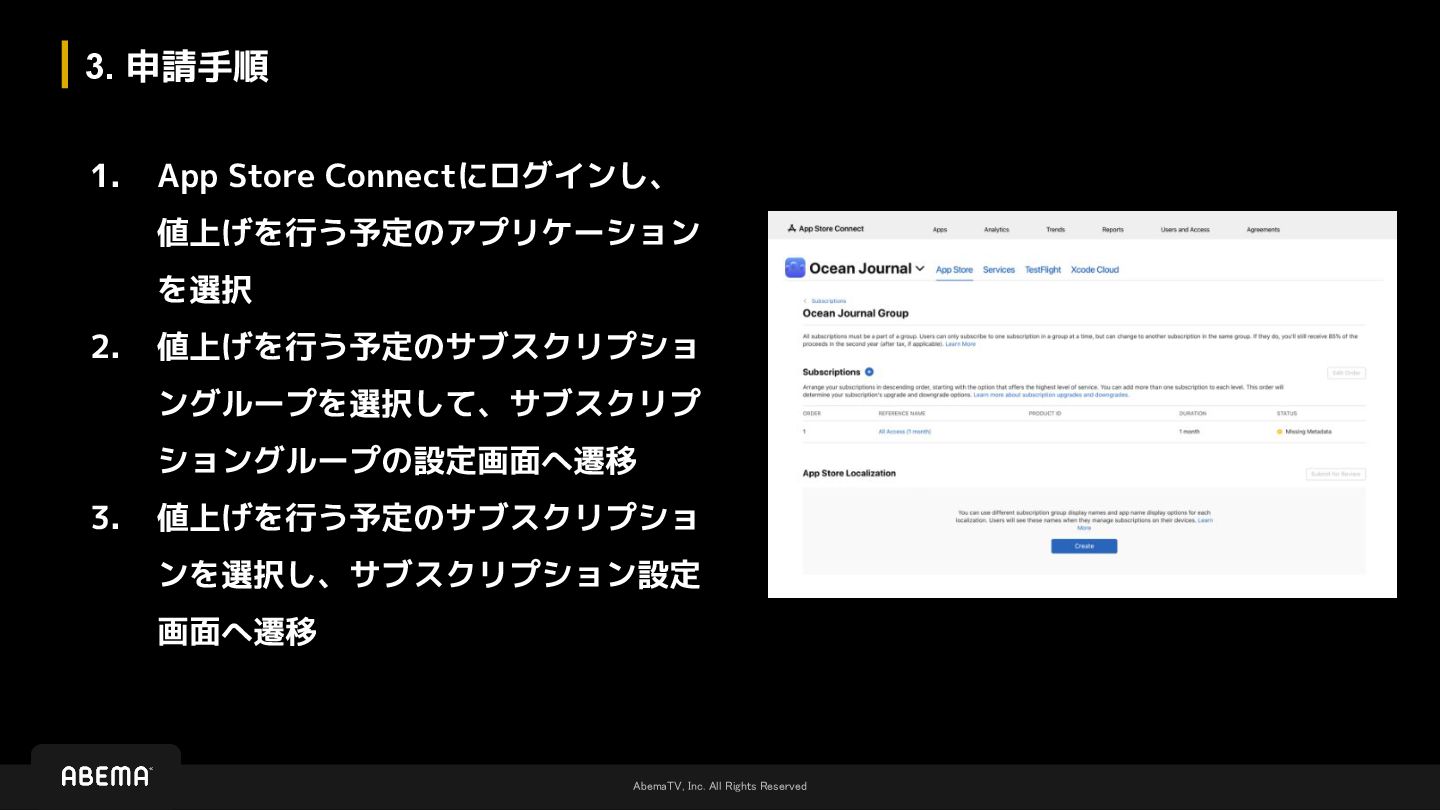
Task: Click the Missing Metadata status text
Action: point(1309,432)
